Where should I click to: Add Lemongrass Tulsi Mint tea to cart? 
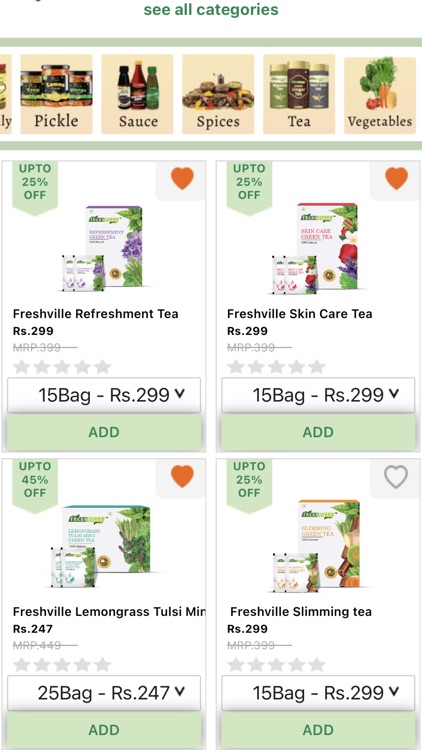(x=104, y=730)
